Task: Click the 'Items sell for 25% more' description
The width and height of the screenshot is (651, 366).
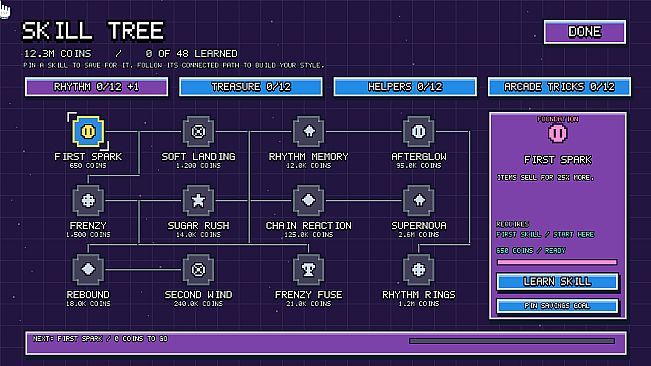Action: click(545, 178)
